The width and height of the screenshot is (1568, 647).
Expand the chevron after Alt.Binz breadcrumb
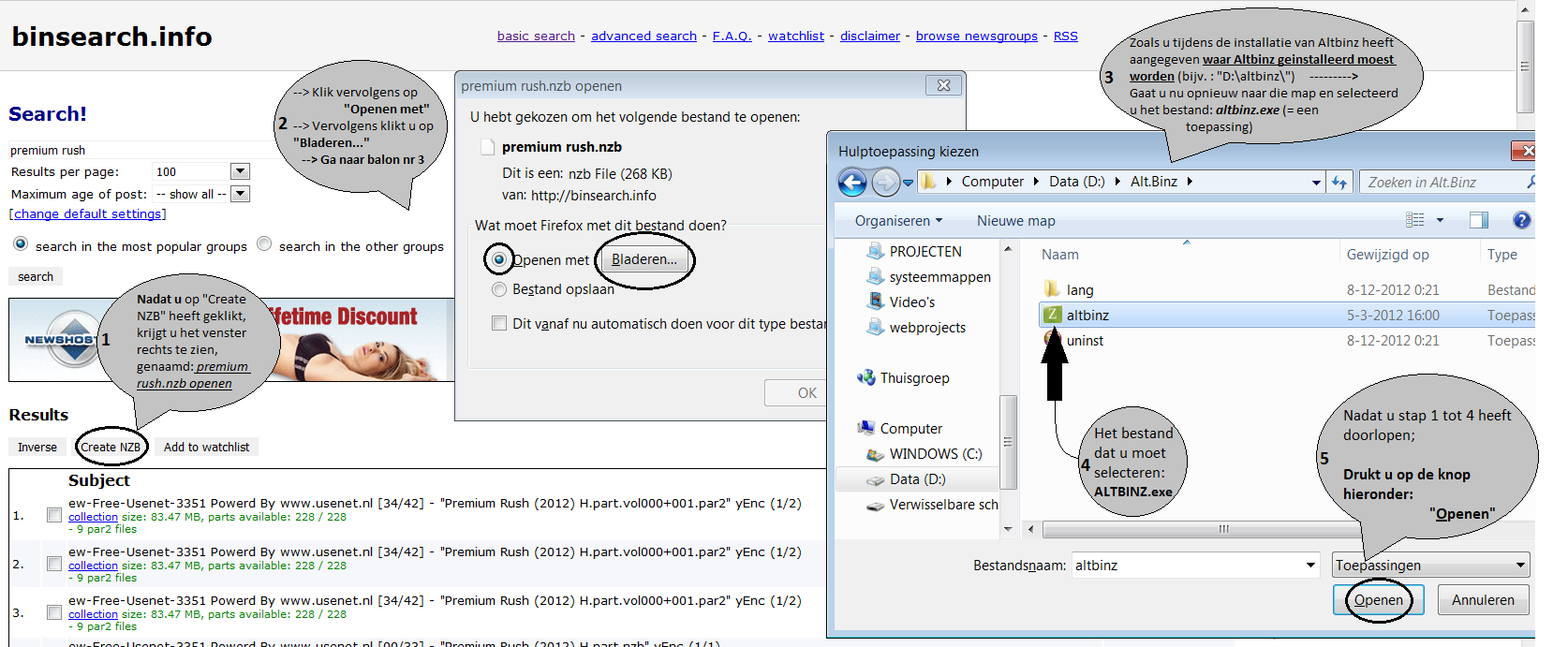(1190, 182)
